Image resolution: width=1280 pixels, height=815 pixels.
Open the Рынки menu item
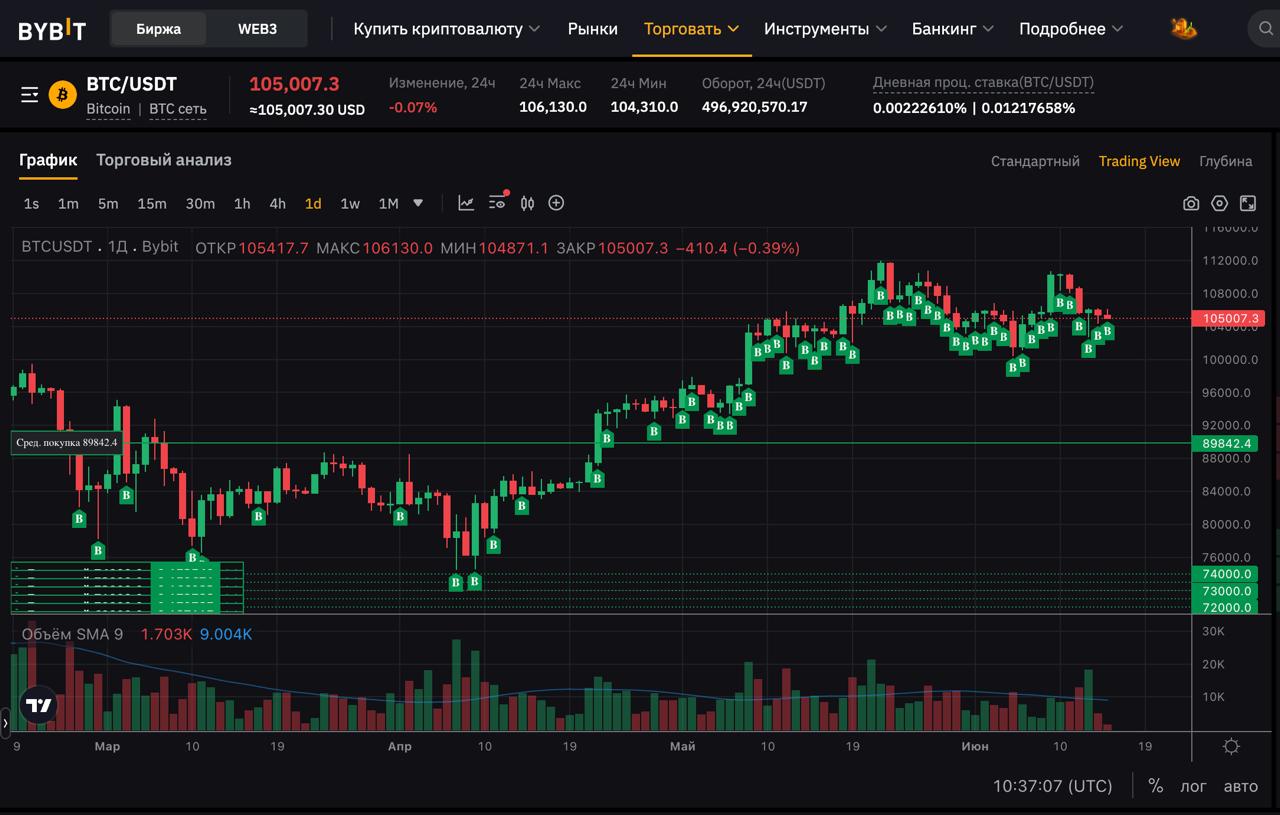593,29
